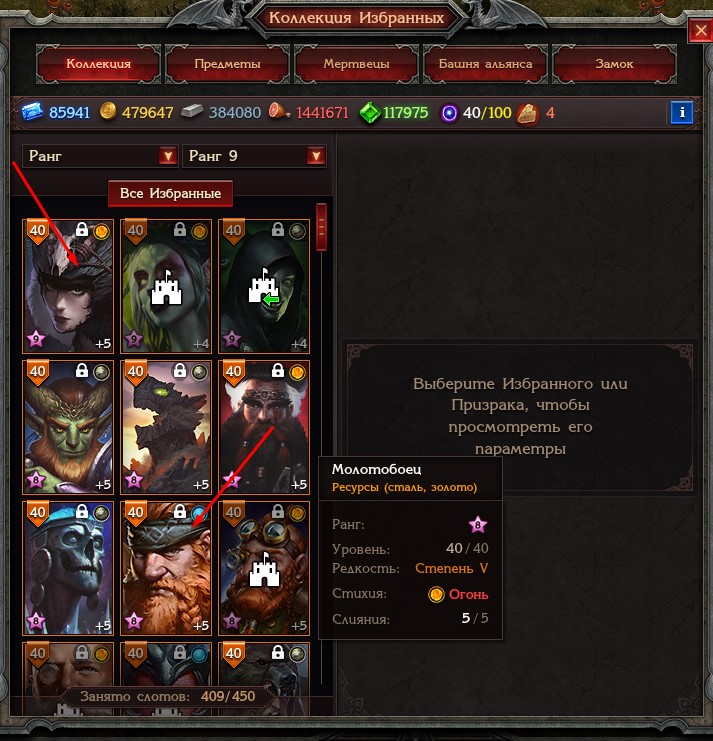Toggle the lock on the green orc card

(x=82, y=370)
